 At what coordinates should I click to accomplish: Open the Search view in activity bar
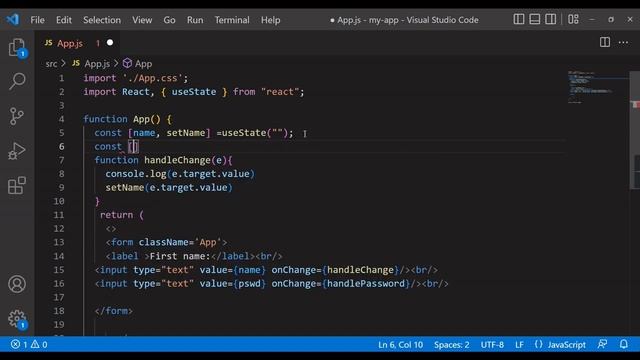(17, 81)
